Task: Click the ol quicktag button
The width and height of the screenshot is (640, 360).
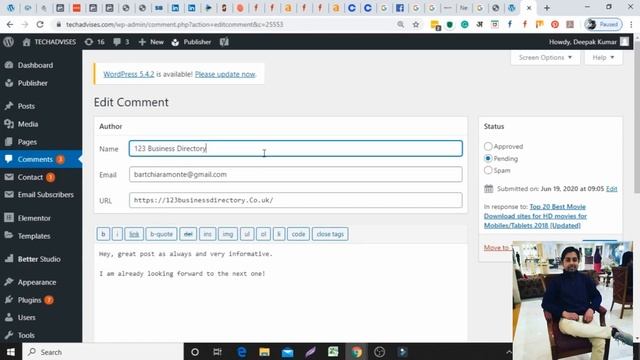Action: 263,234
